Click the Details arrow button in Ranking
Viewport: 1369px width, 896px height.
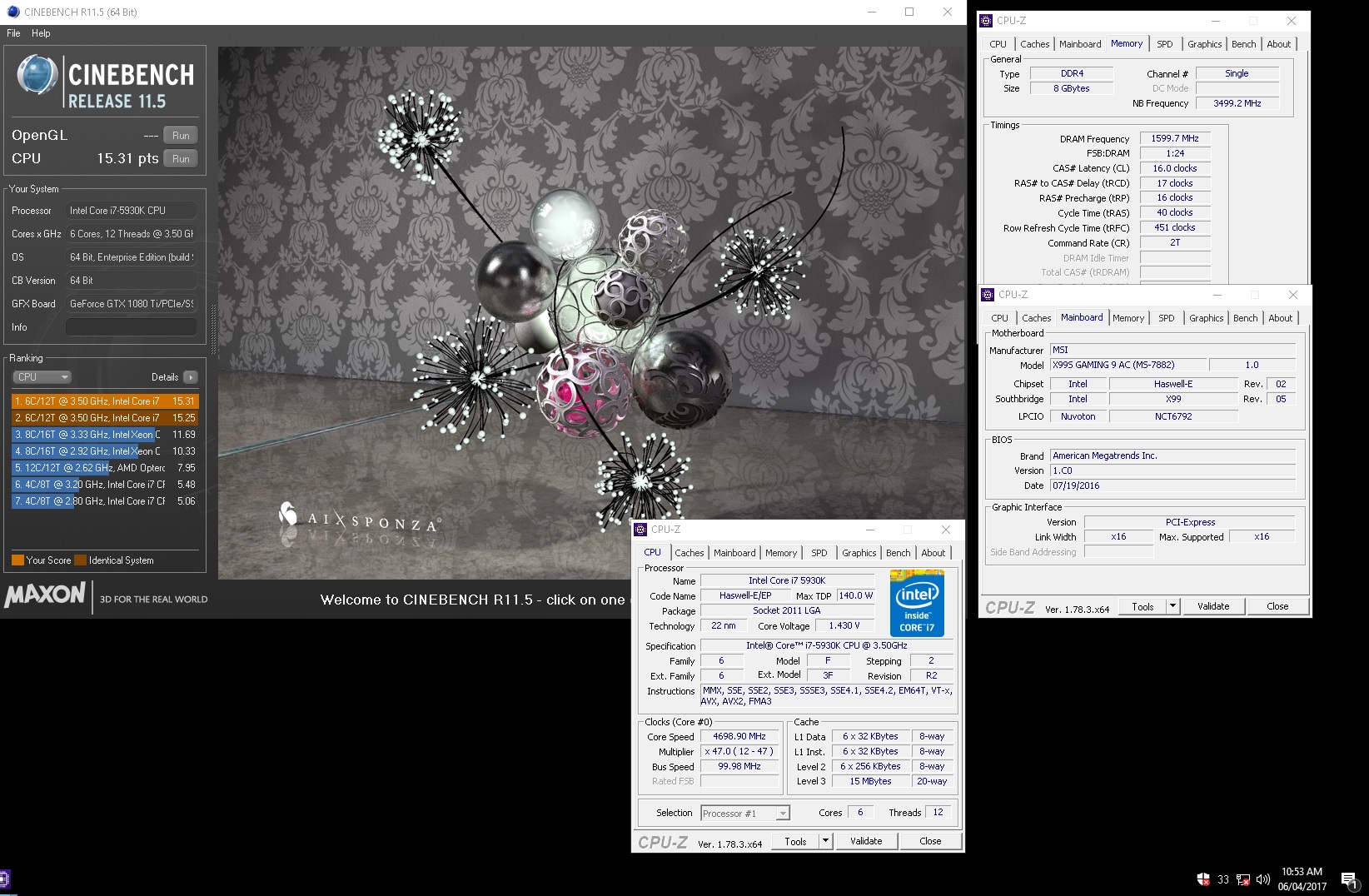(191, 377)
